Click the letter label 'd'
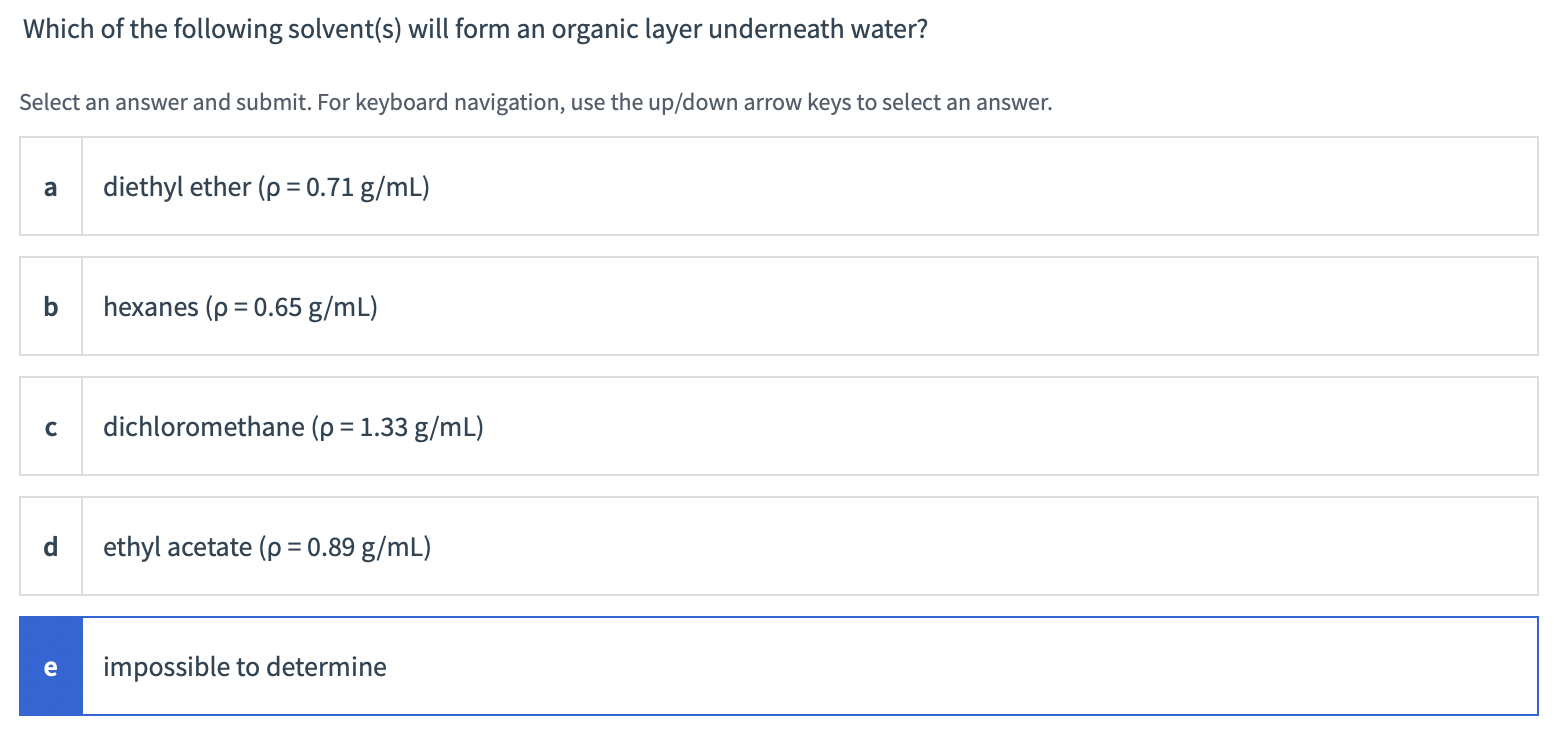Image resolution: width=1554 pixels, height=730 pixels. (x=50, y=546)
